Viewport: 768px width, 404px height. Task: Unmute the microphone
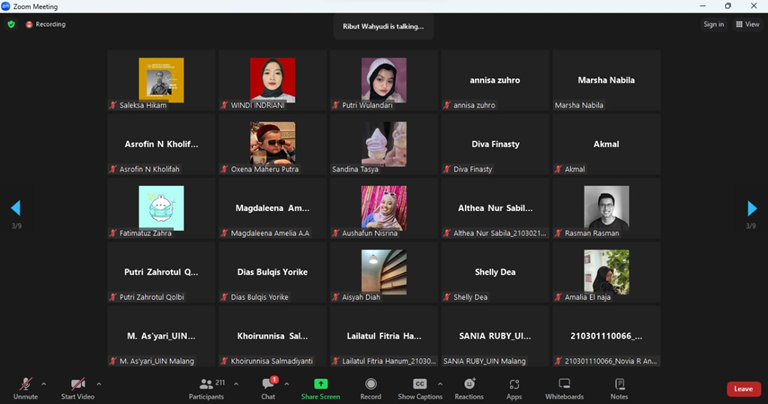point(25,387)
